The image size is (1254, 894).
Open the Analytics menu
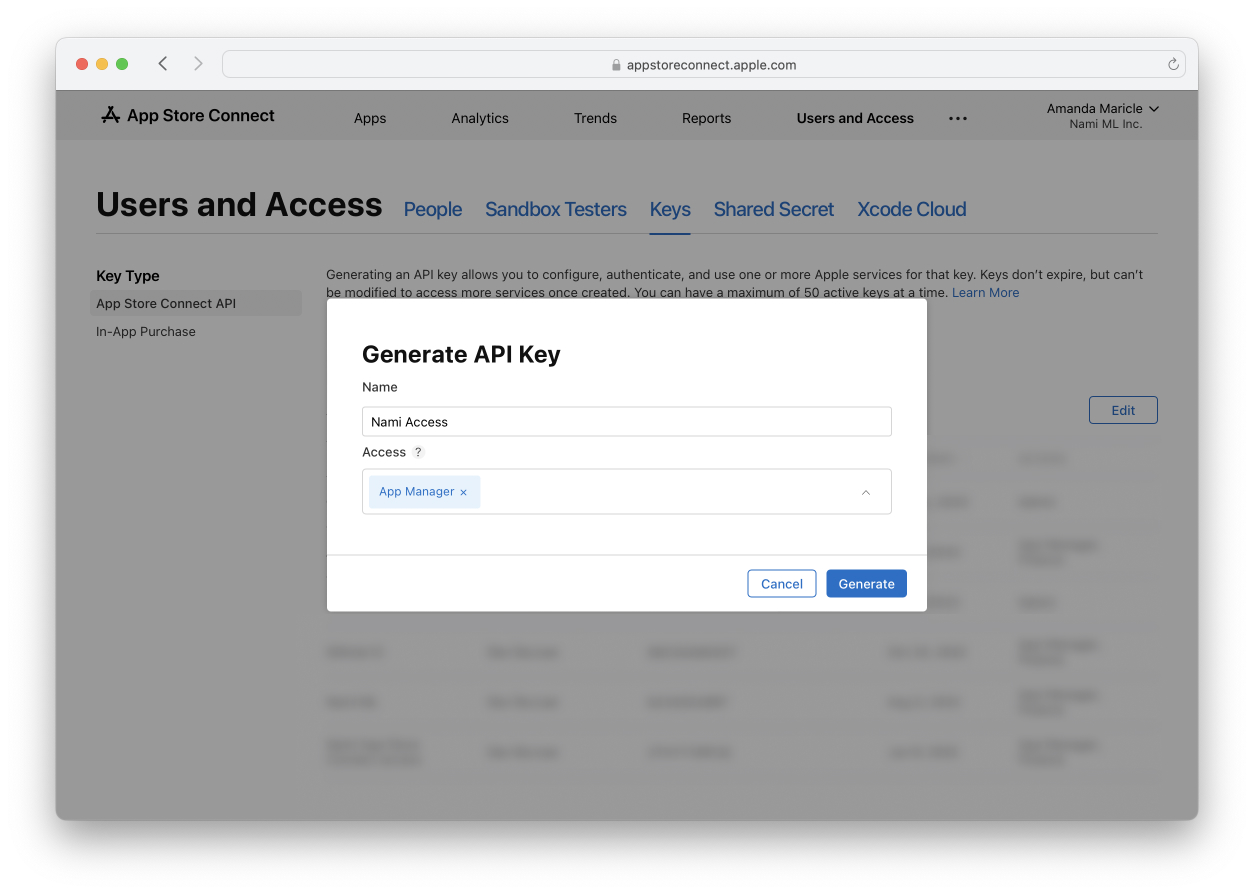click(x=480, y=118)
